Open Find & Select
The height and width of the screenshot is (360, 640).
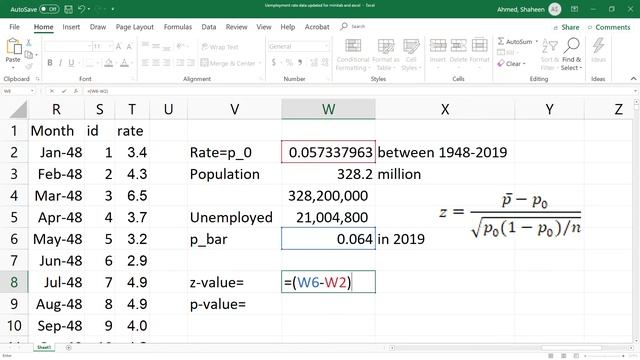click(571, 55)
